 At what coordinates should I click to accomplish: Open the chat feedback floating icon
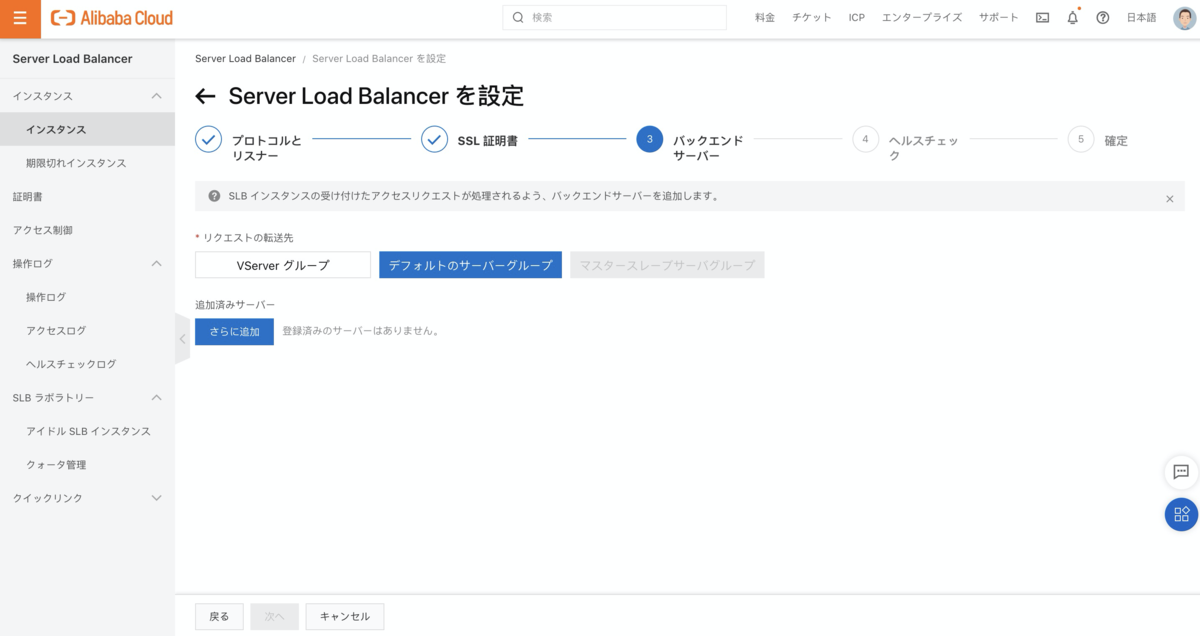[x=1181, y=472]
